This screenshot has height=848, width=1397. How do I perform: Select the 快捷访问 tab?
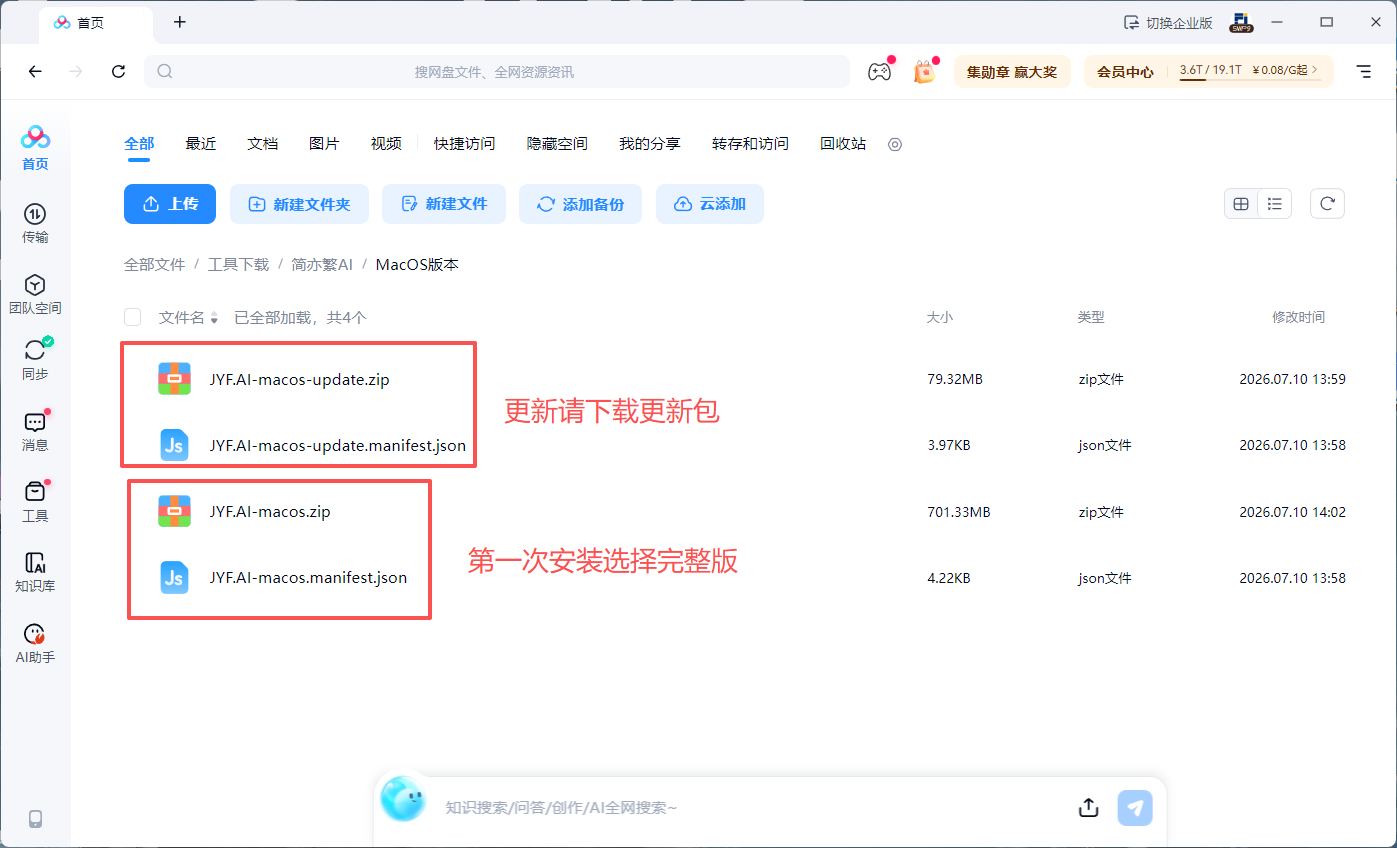pos(464,144)
